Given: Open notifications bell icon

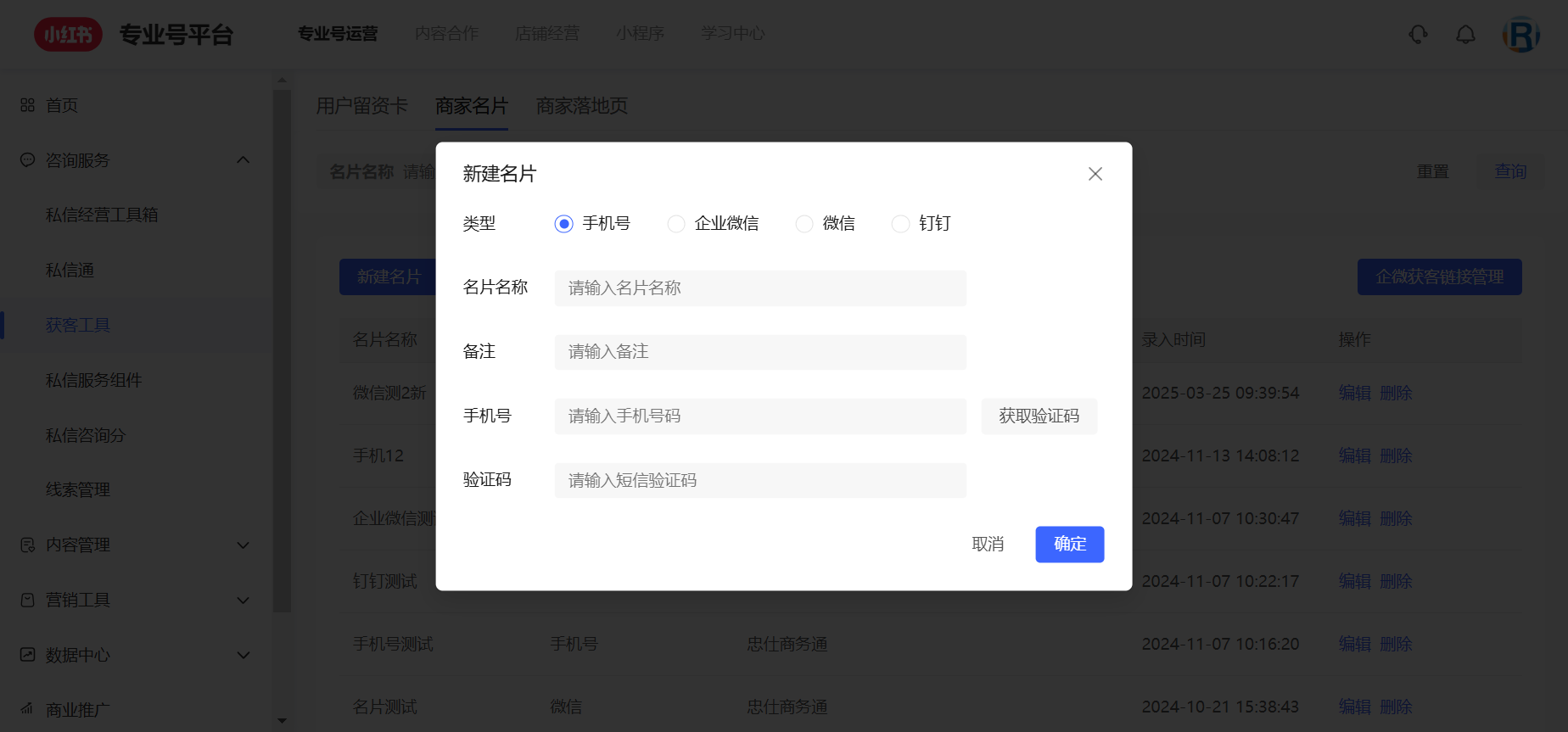Looking at the screenshot, I should (1465, 35).
